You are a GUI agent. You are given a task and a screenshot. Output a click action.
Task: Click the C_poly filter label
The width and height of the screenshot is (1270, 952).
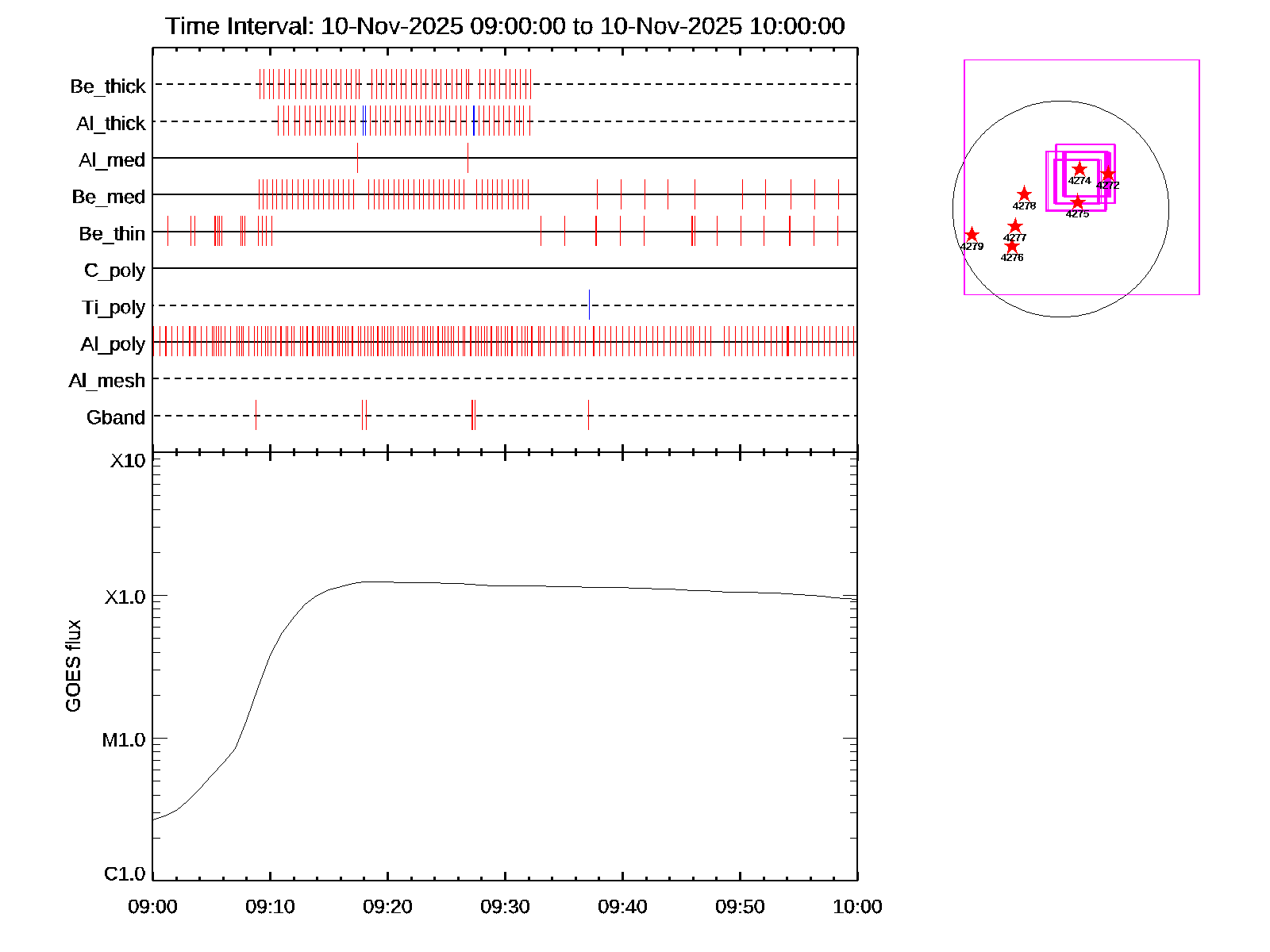click(114, 271)
